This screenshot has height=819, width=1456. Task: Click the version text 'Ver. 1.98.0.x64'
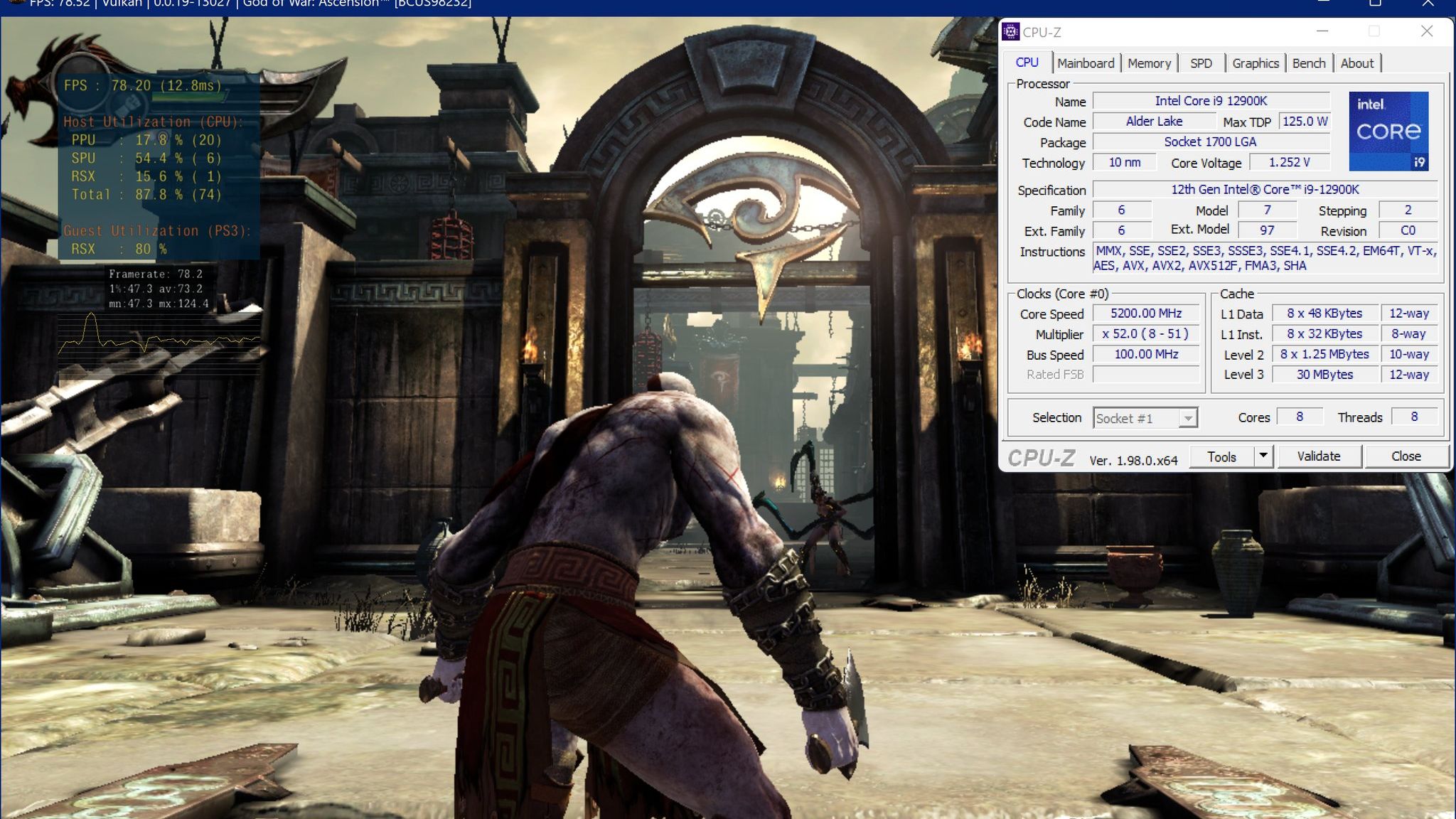[x=1133, y=461]
